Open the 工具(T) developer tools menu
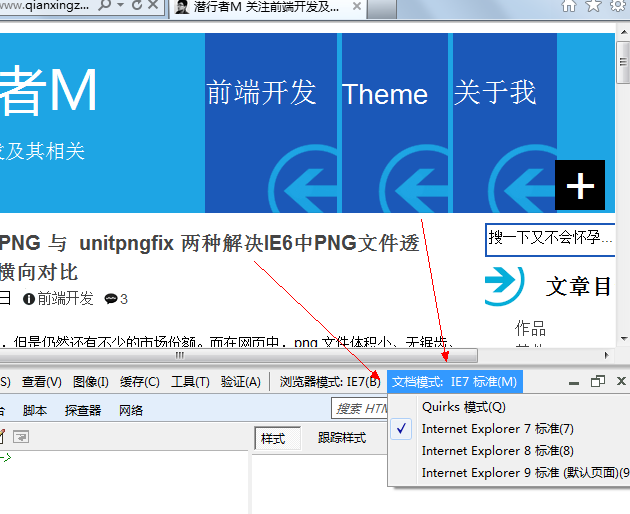This screenshot has height=514, width=630. coord(190,382)
